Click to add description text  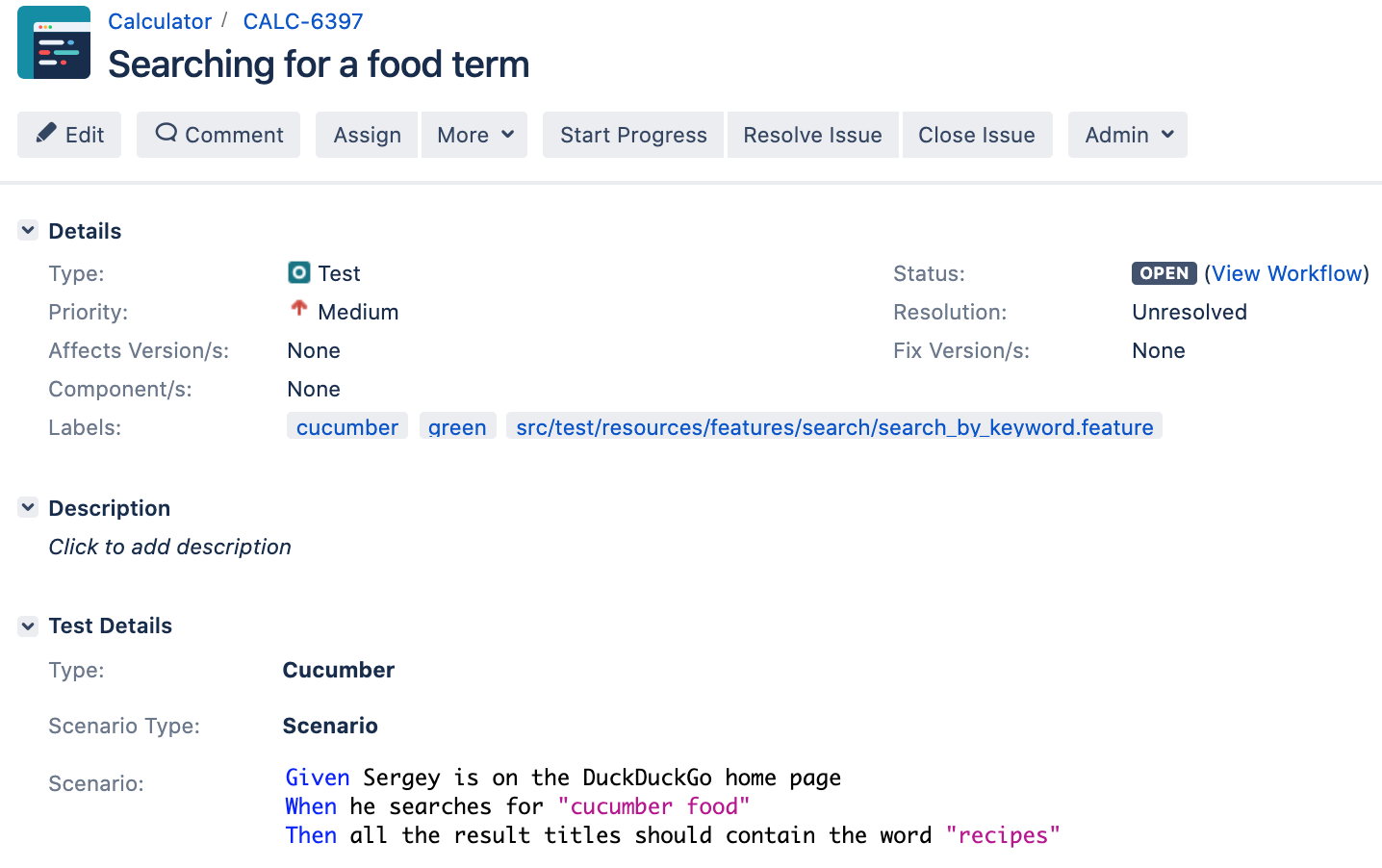pyautogui.click(x=170, y=547)
